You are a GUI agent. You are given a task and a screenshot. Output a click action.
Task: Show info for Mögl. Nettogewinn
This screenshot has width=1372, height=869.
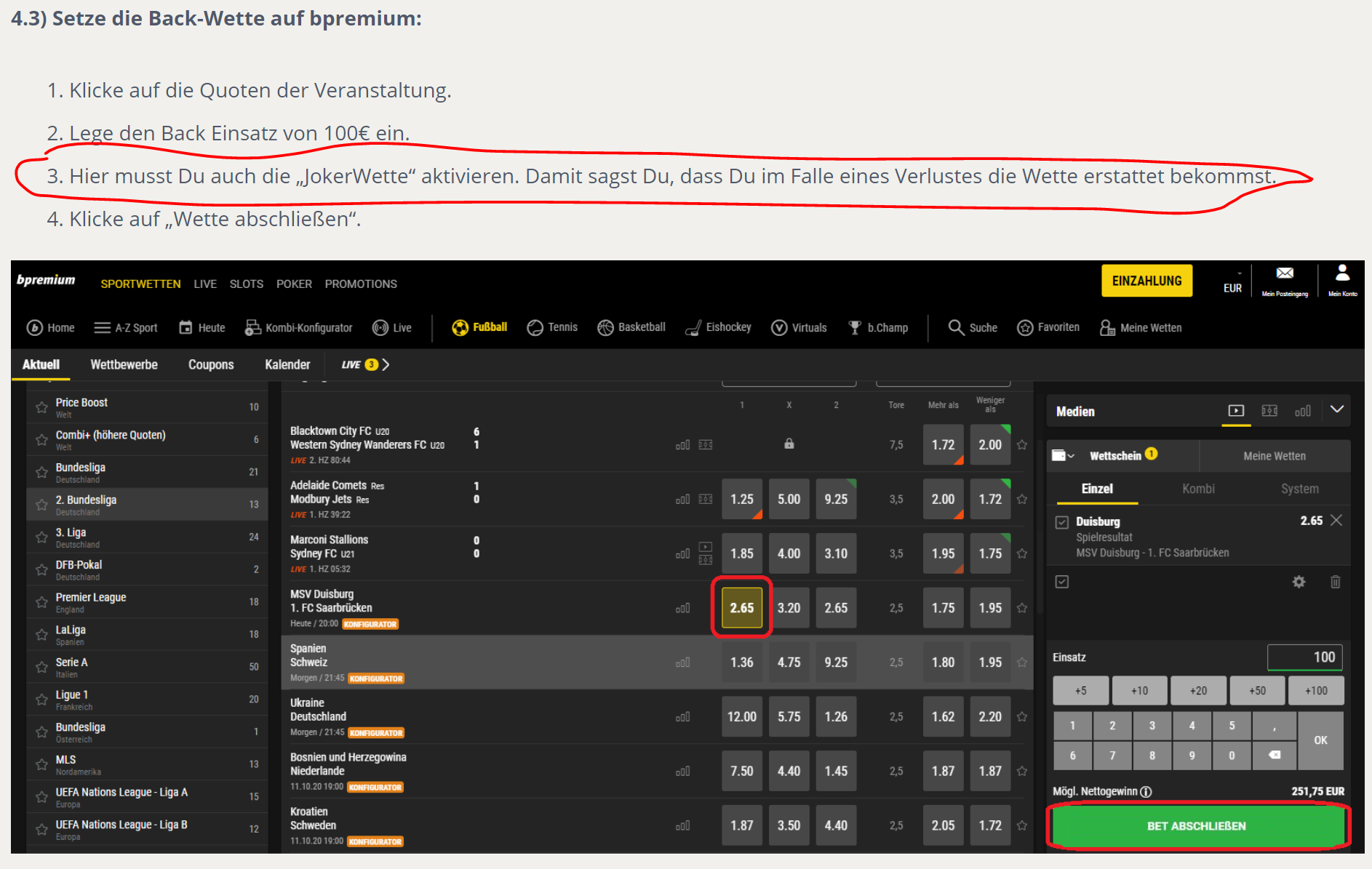[x=1146, y=792]
